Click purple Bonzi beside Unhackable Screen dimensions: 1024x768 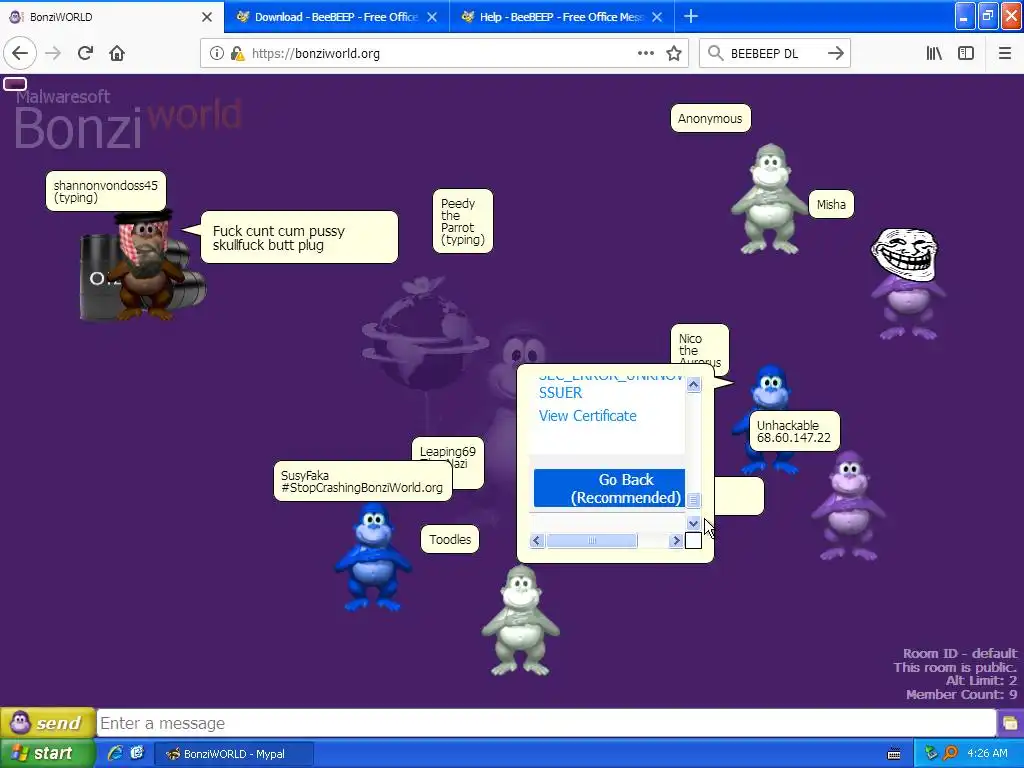(x=849, y=505)
